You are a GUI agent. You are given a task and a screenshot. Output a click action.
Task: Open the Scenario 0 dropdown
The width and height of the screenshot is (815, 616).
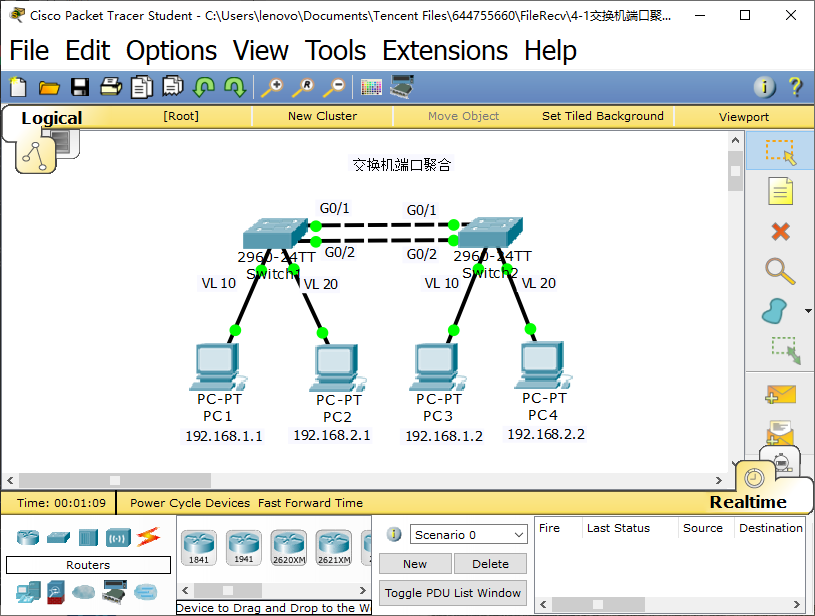(x=468, y=534)
